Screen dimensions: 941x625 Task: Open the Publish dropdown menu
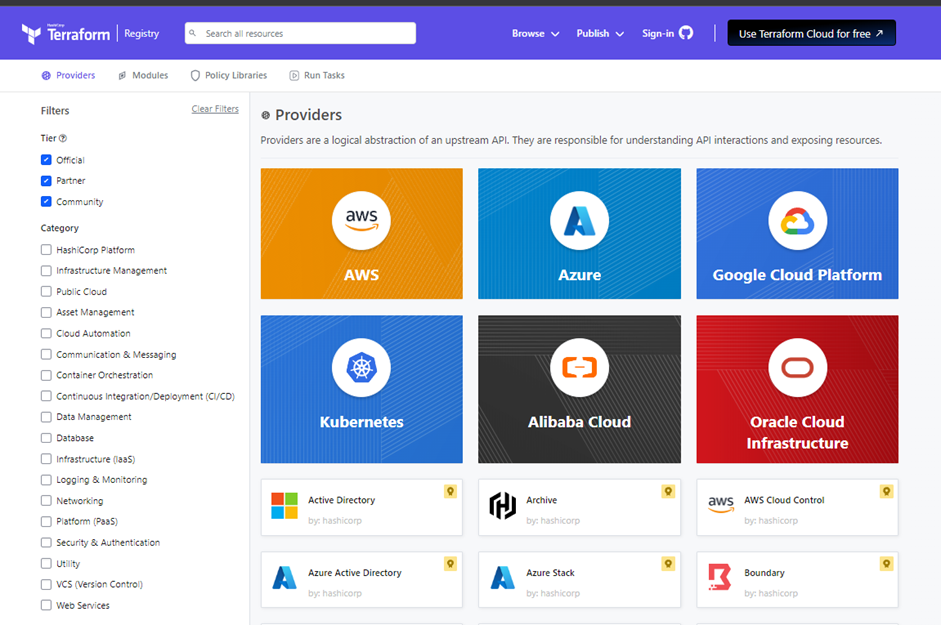[x=600, y=34]
